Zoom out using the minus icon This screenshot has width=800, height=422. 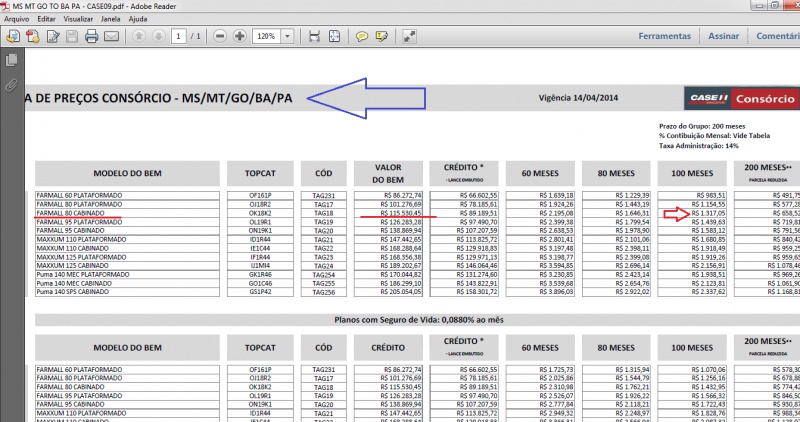pyautogui.click(x=220, y=36)
